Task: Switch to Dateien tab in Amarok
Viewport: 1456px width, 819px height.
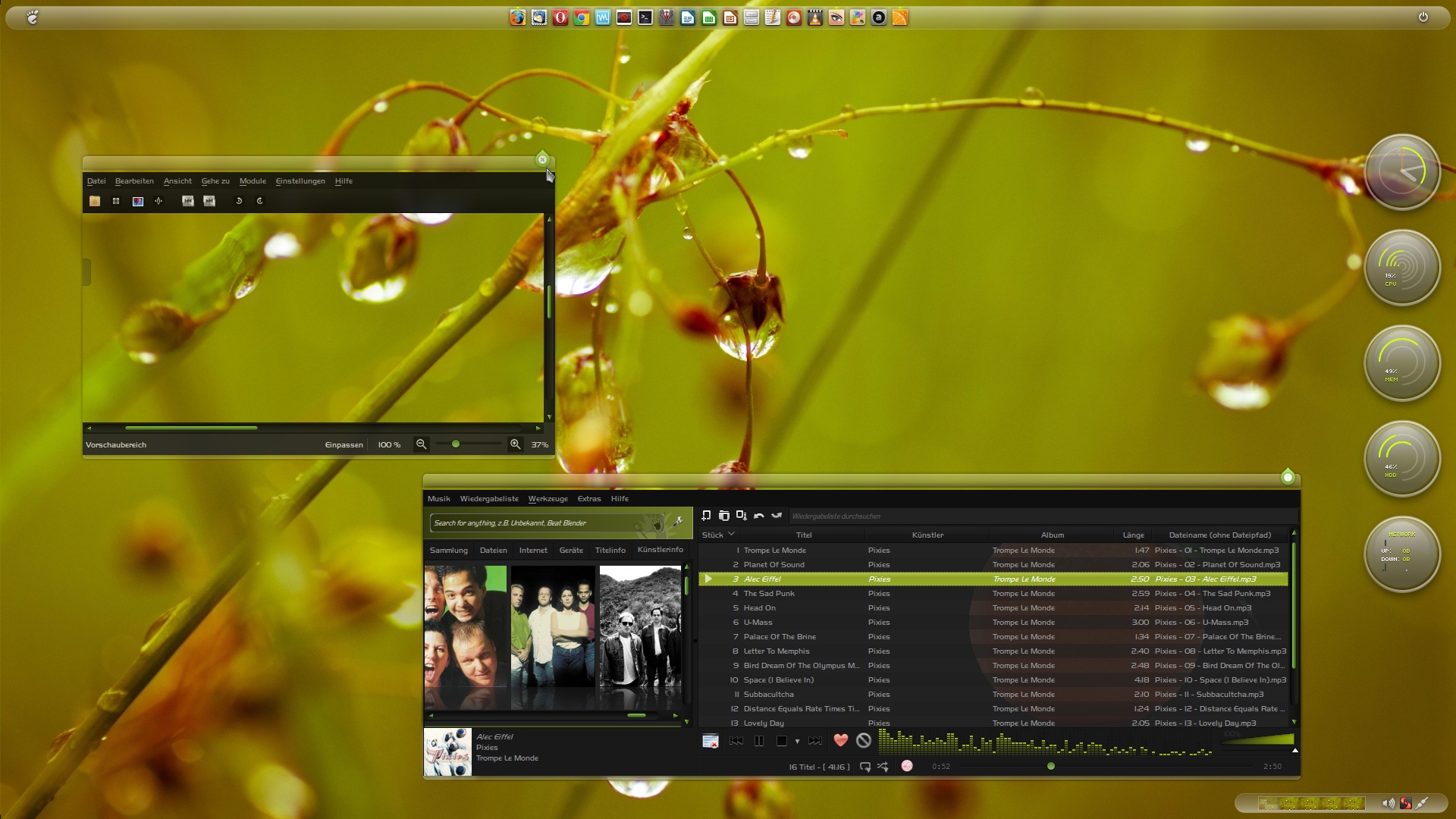Action: point(494,551)
